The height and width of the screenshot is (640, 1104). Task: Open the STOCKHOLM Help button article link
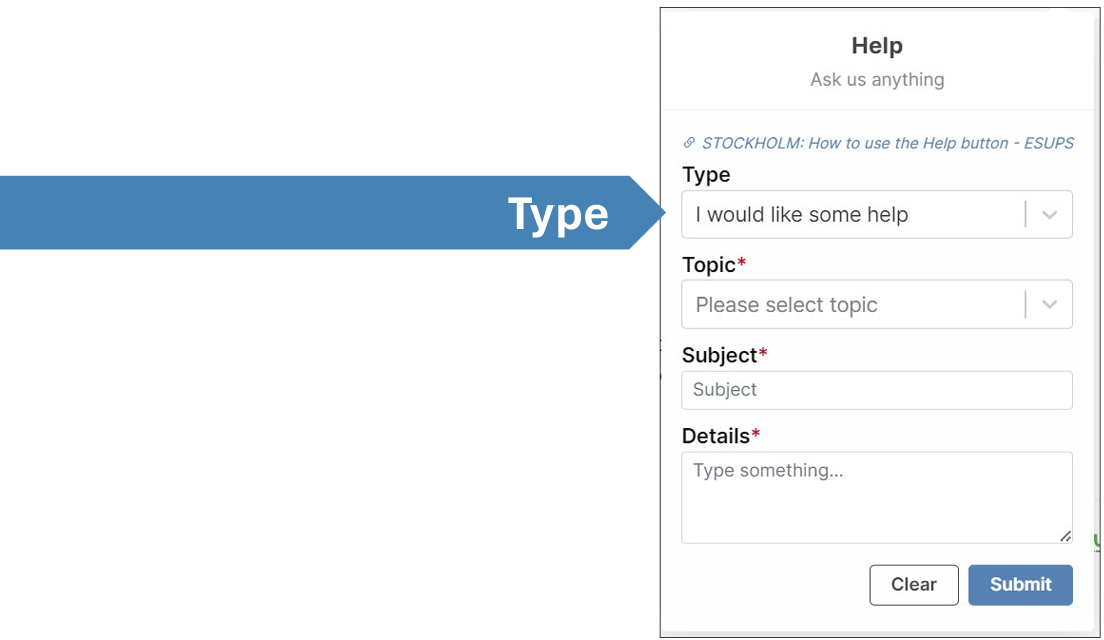coord(888,143)
